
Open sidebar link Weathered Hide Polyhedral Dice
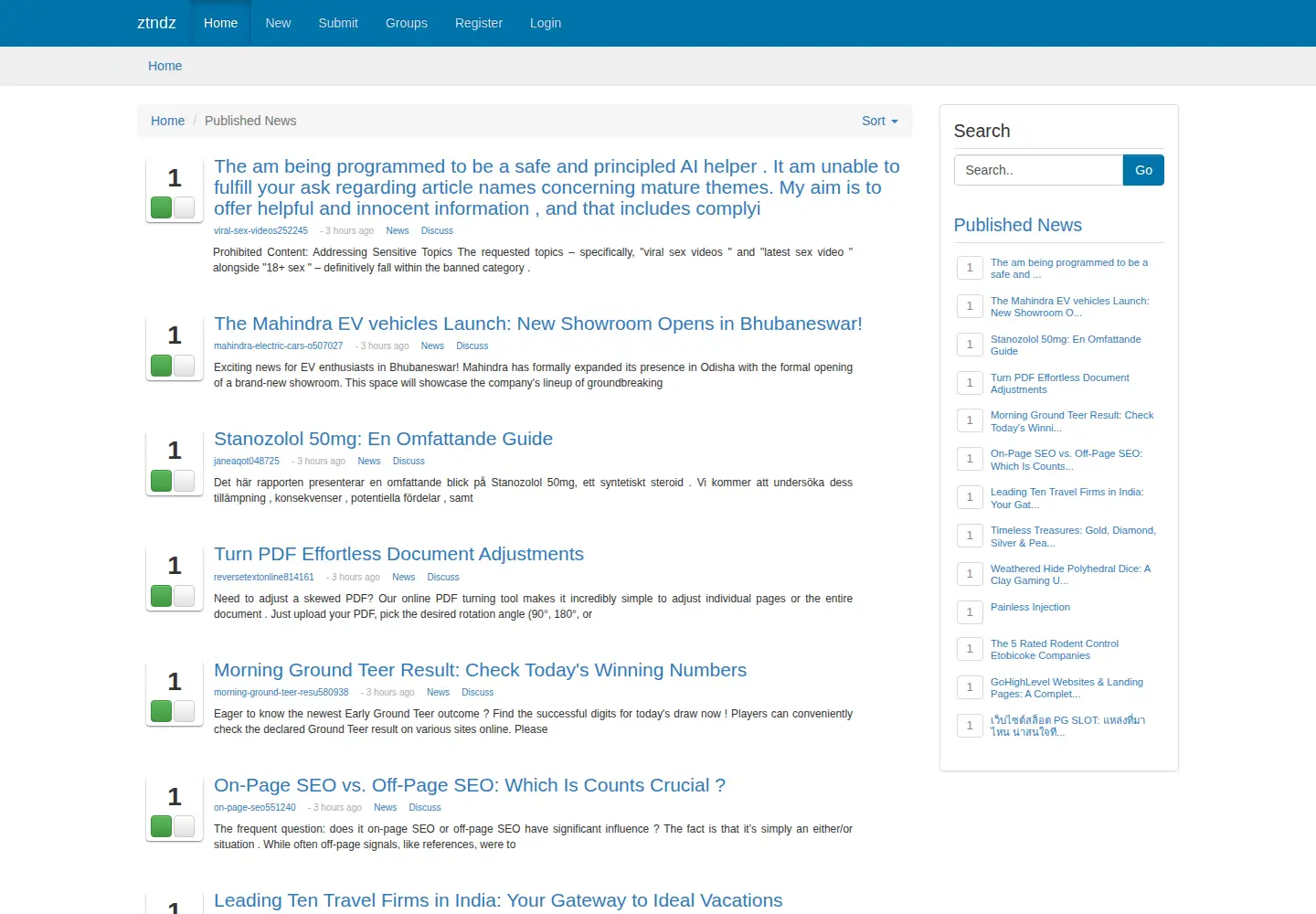[1070, 574]
